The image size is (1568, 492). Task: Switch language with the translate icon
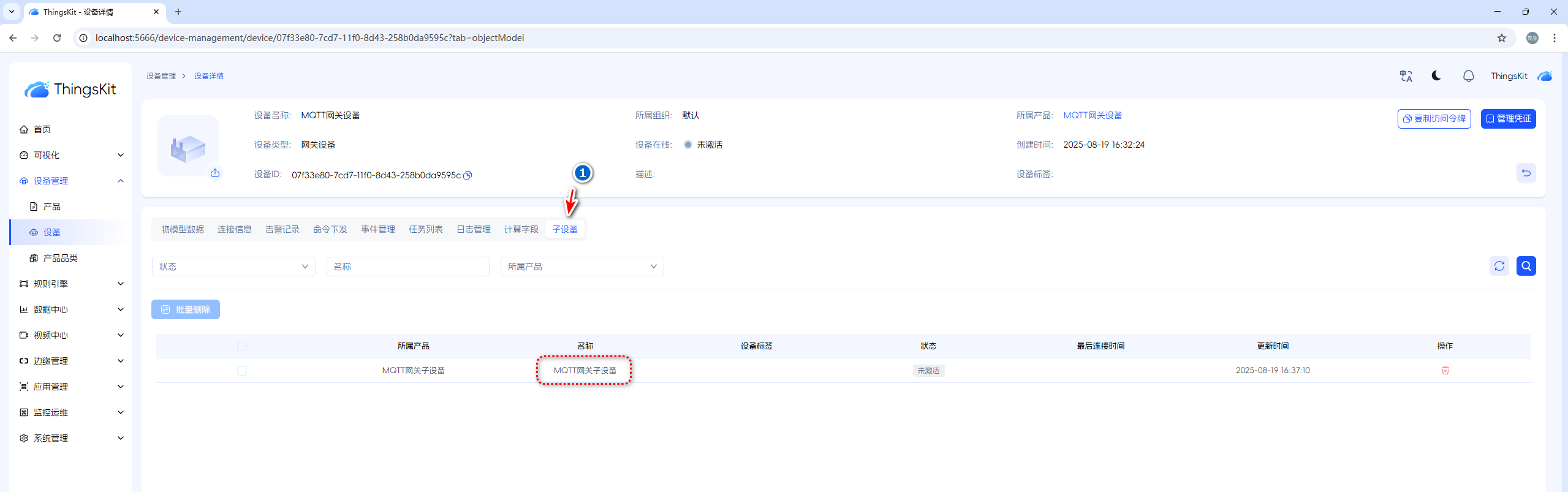point(1406,76)
